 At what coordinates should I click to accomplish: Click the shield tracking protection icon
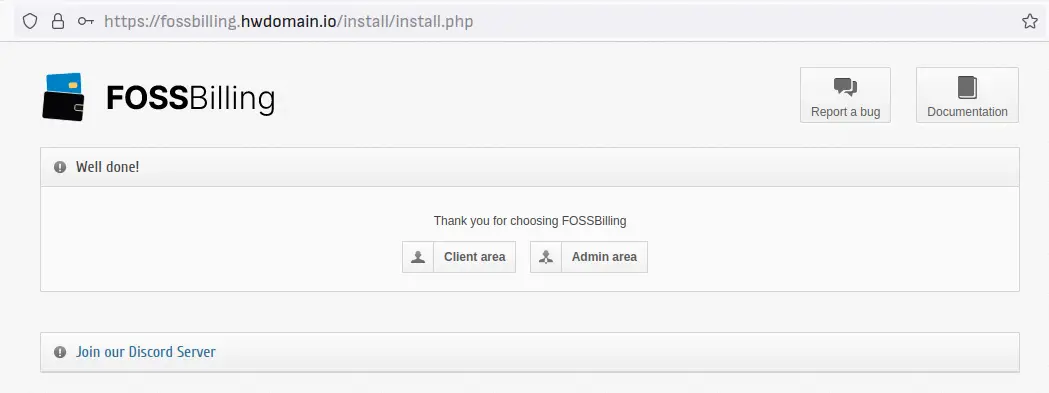pyautogui.click(x=30, y=21)
